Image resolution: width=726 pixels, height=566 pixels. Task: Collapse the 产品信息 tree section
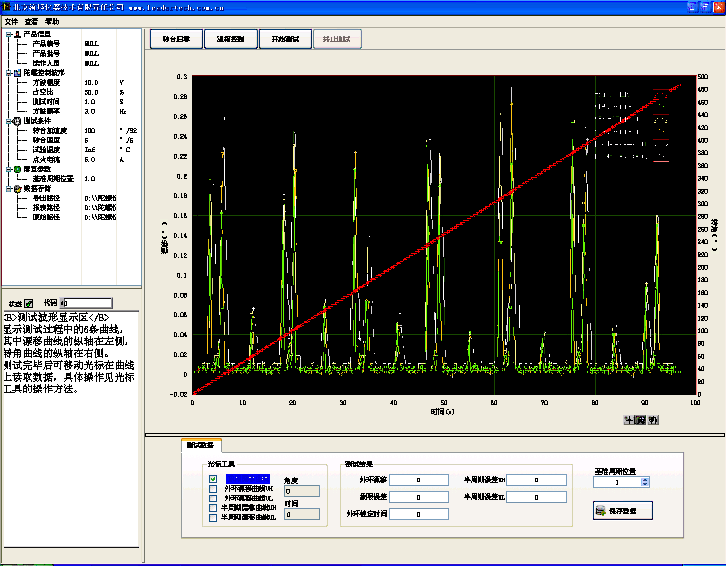point(8,35)
